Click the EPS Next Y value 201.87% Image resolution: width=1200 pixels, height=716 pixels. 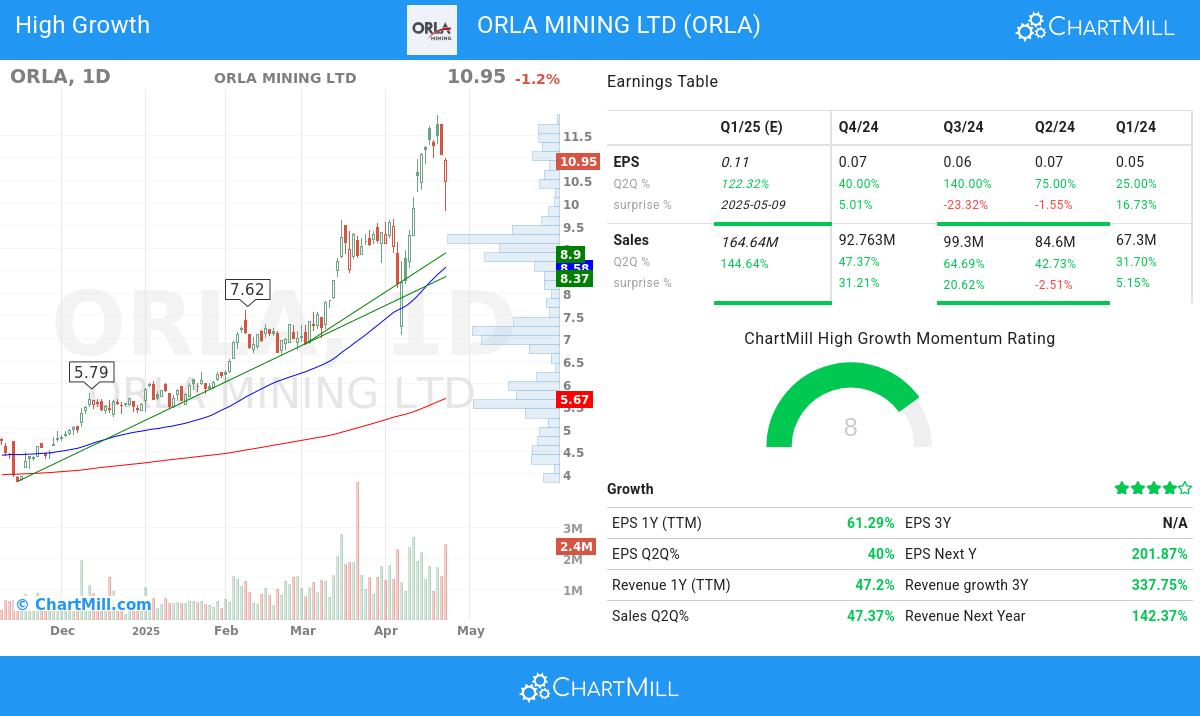coord(1159,554)
